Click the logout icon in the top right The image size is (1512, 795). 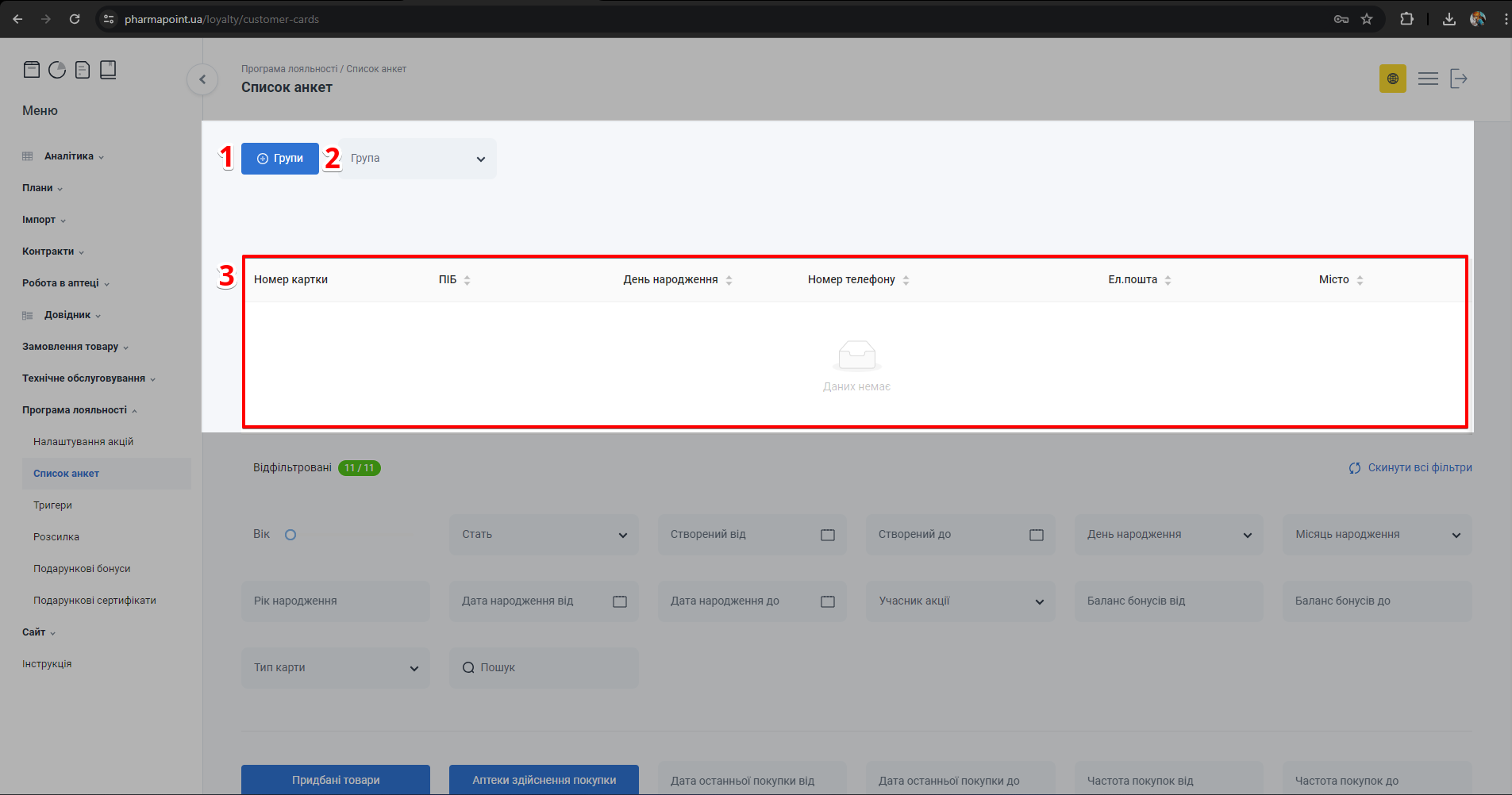click(x=1459, y=79)
